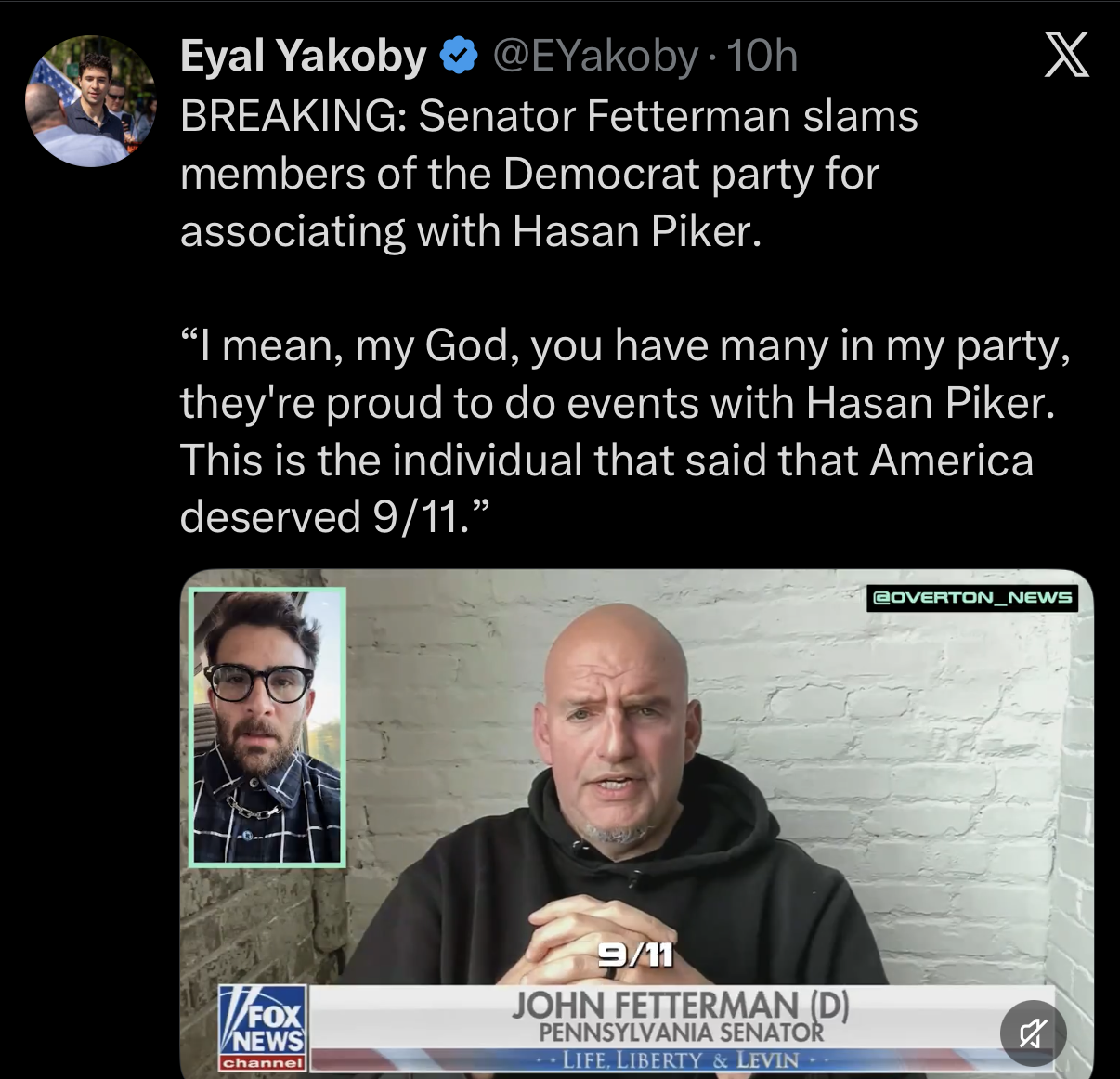Click the John Fetterman (D) name banner

coord(681,1005)
